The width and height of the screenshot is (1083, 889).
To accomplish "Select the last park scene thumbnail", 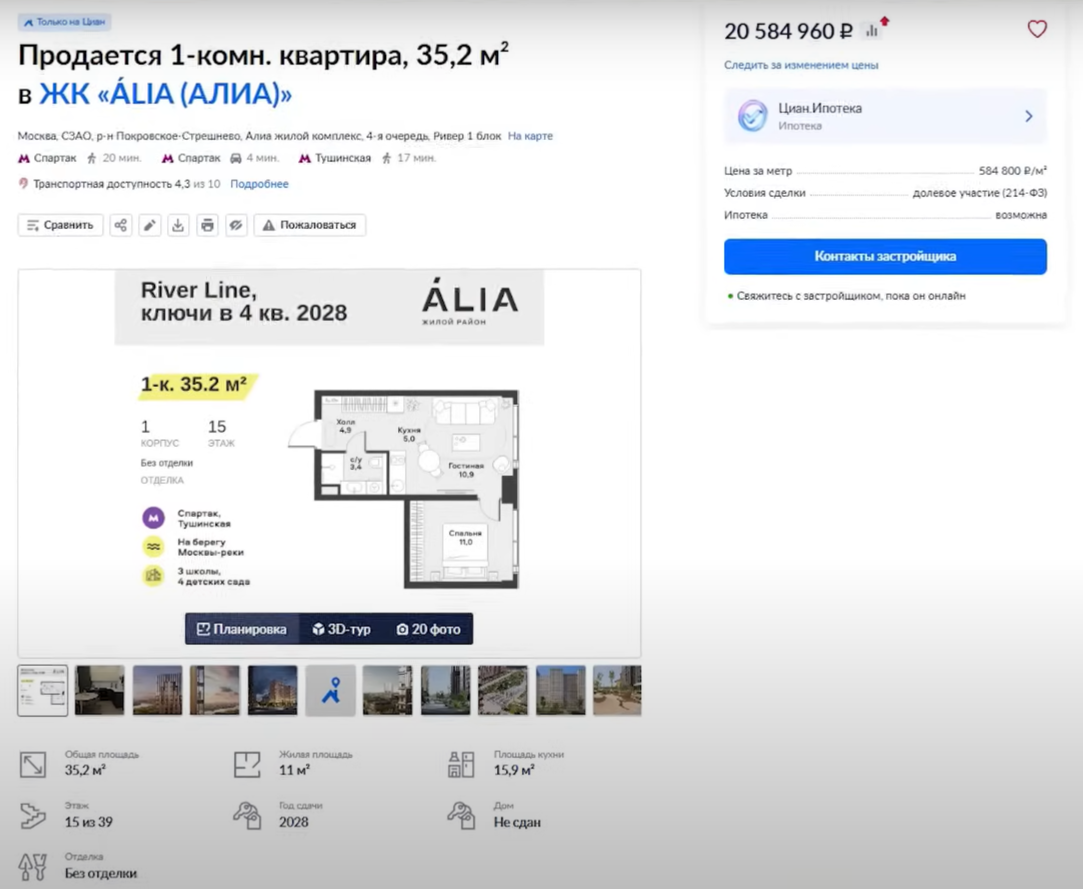I will (617, 690).
